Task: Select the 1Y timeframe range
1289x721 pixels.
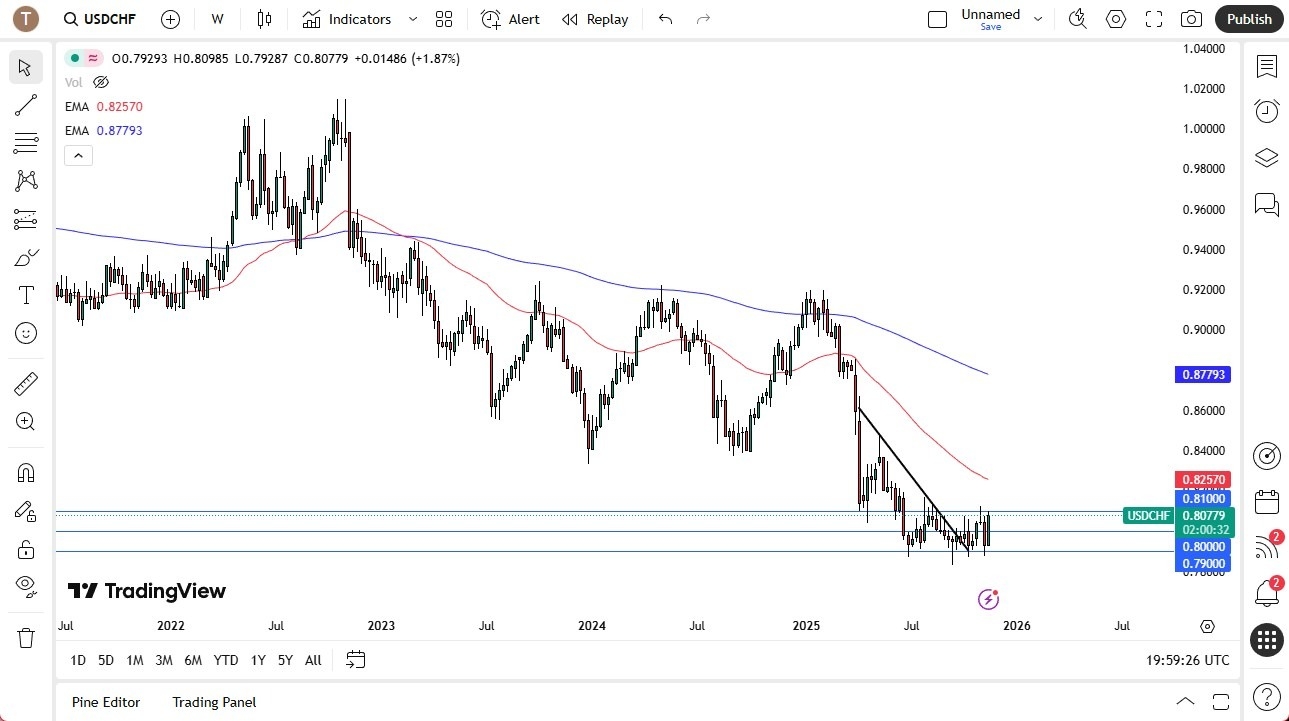Action: (257, 660)
